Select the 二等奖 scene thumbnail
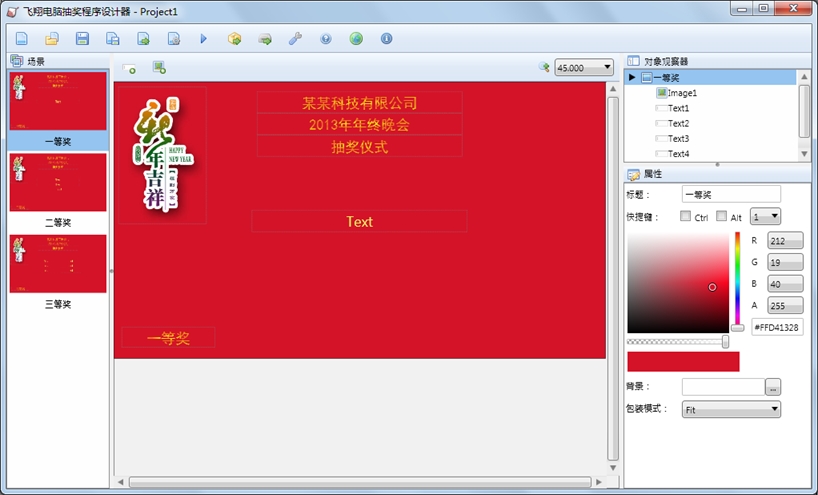 (58, 182)
